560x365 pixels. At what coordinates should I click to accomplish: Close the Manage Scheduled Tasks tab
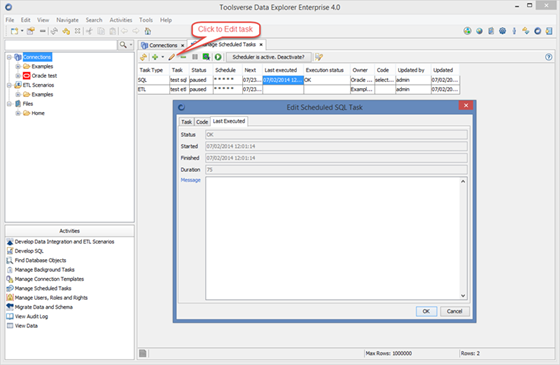pyautogui.click(x=261, y=45)
